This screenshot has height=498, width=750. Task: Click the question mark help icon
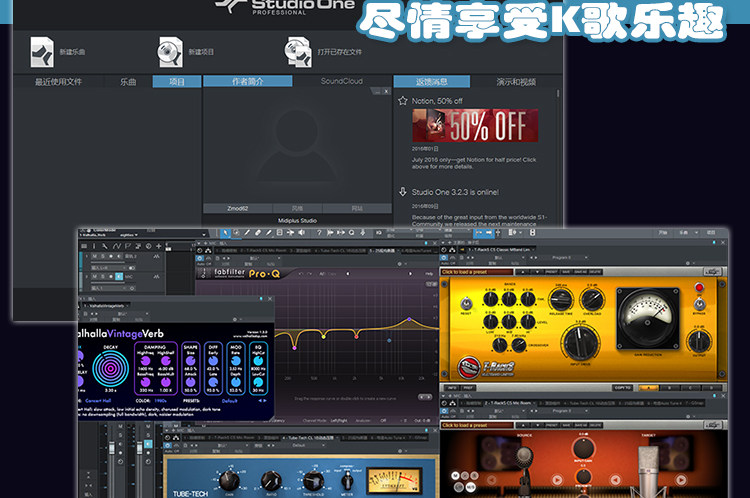pos(319,232)
